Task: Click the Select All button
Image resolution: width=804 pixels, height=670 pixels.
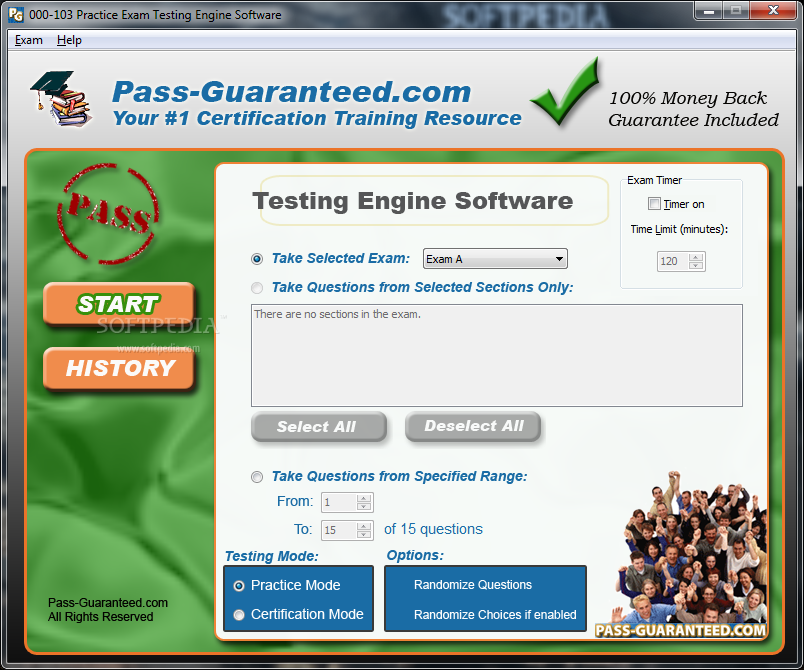Action: coord(318,426)
